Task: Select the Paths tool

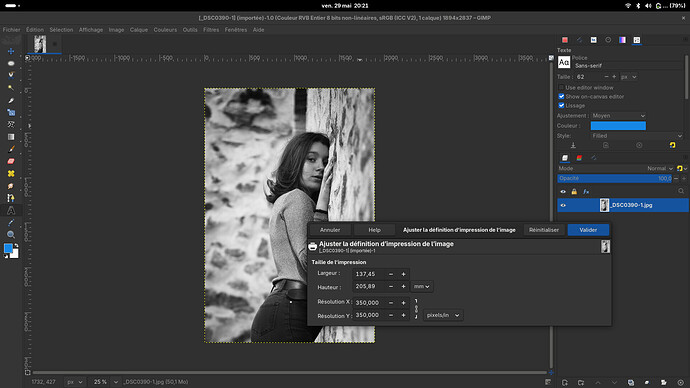Action: coord(11,198)
